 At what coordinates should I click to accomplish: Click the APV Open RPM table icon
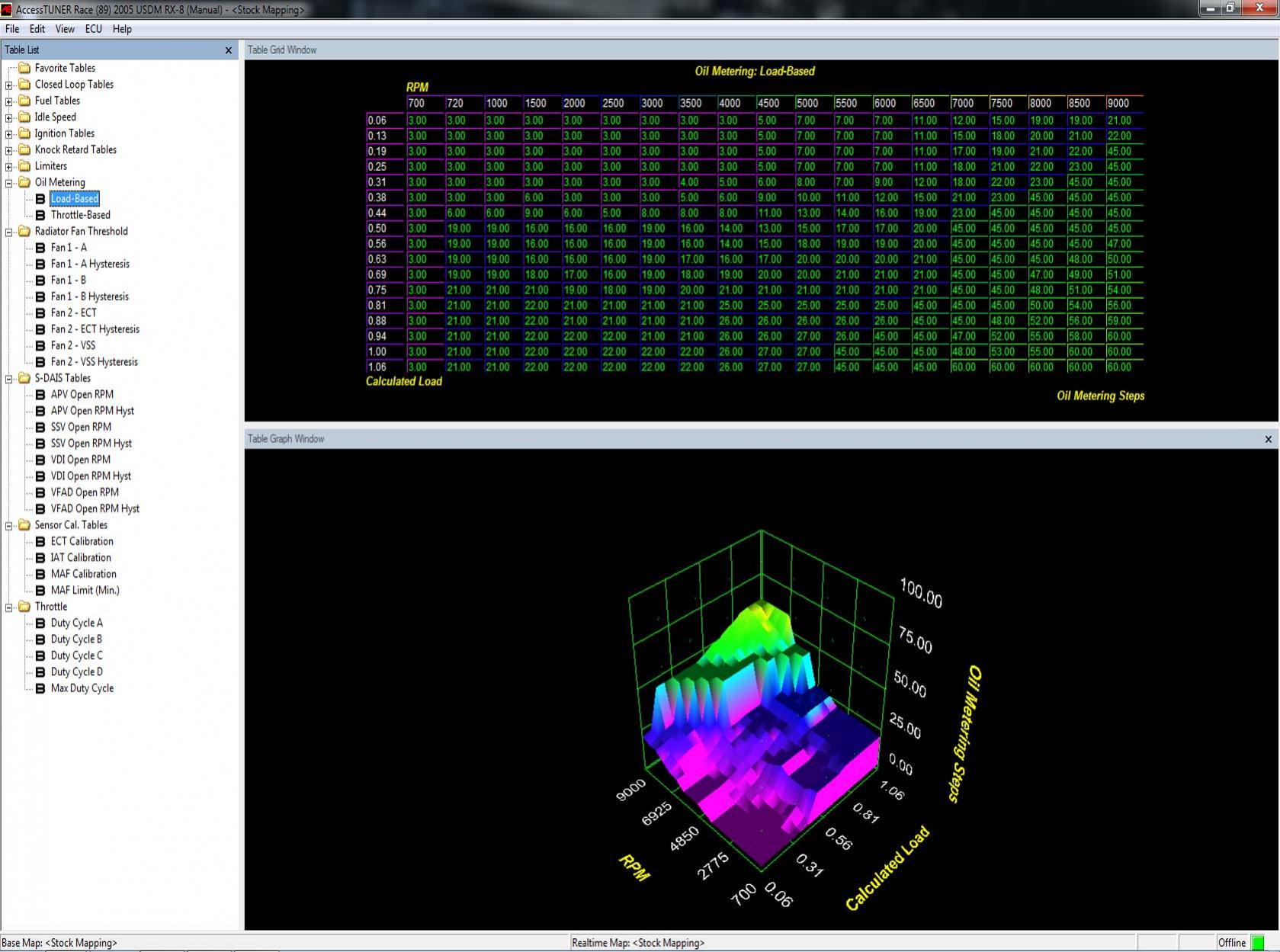tap(40, 395)
